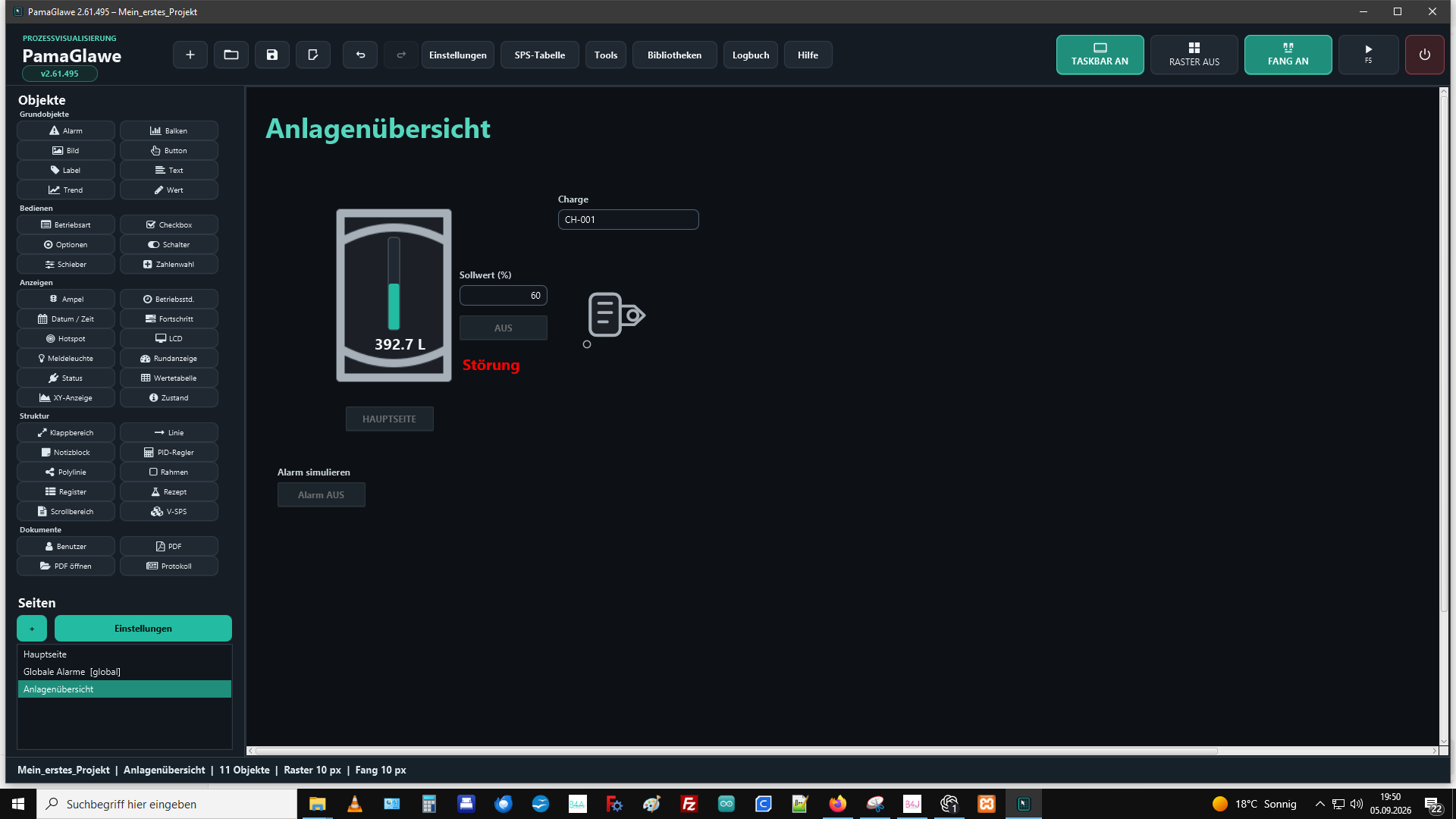Open the Logbuch menu
The height and width of the screenshot is (819, 1456).
tap(751, 55)
